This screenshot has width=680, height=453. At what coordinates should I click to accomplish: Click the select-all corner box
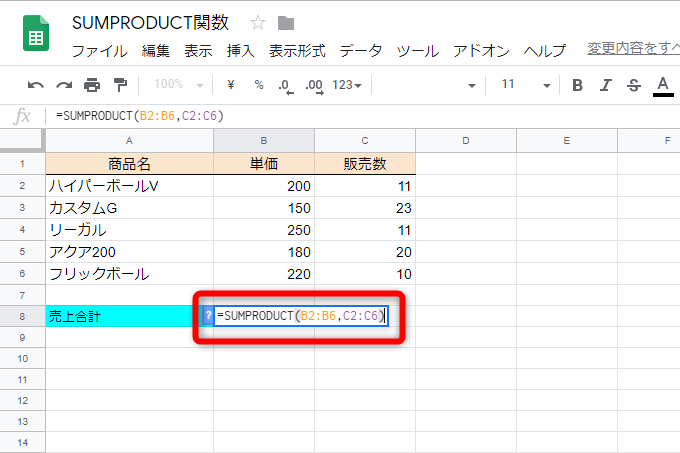tap(23, 140)
